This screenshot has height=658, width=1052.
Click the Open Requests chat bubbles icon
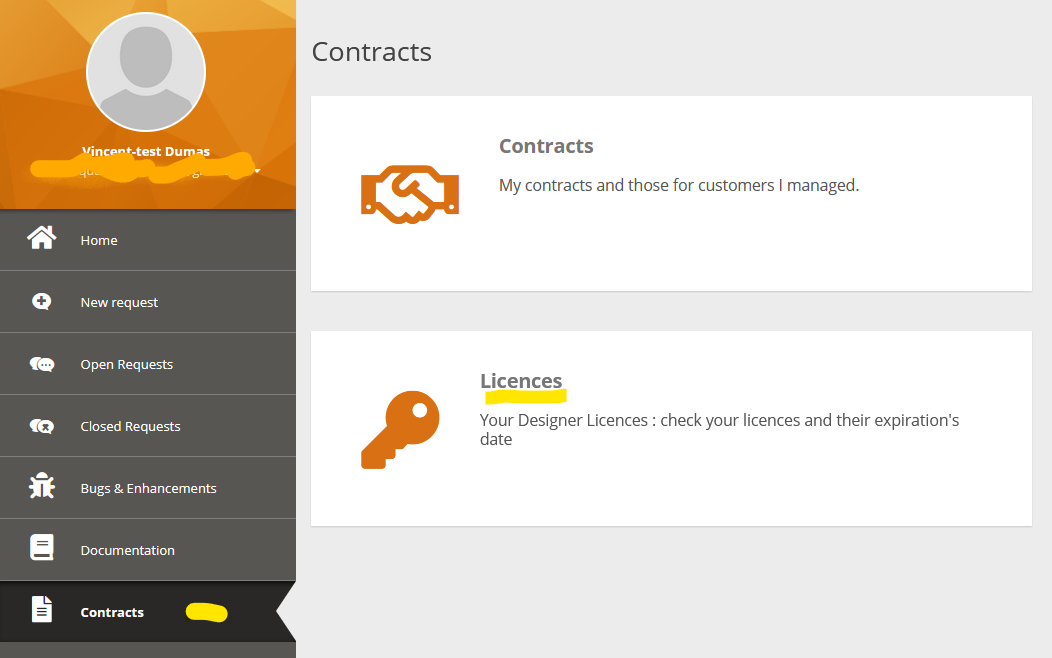tap(41, 364)
